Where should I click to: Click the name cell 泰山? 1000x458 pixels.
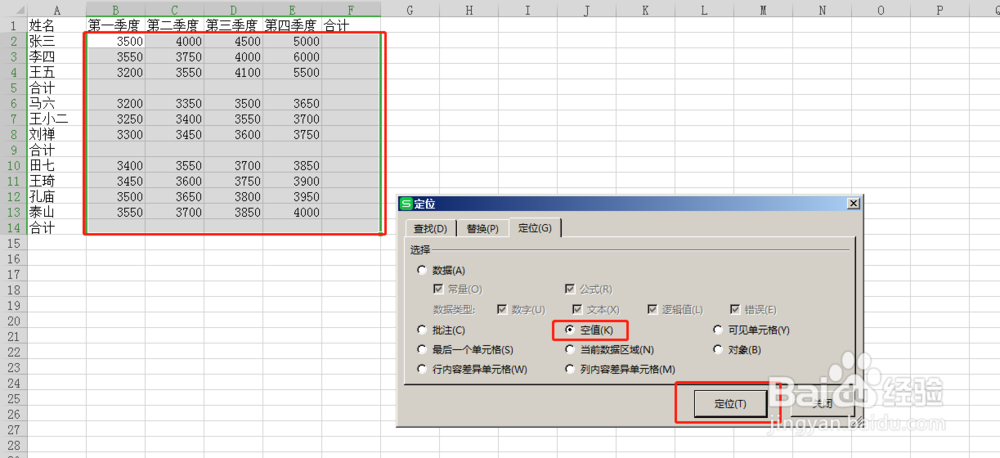click(x=57, y=212)
